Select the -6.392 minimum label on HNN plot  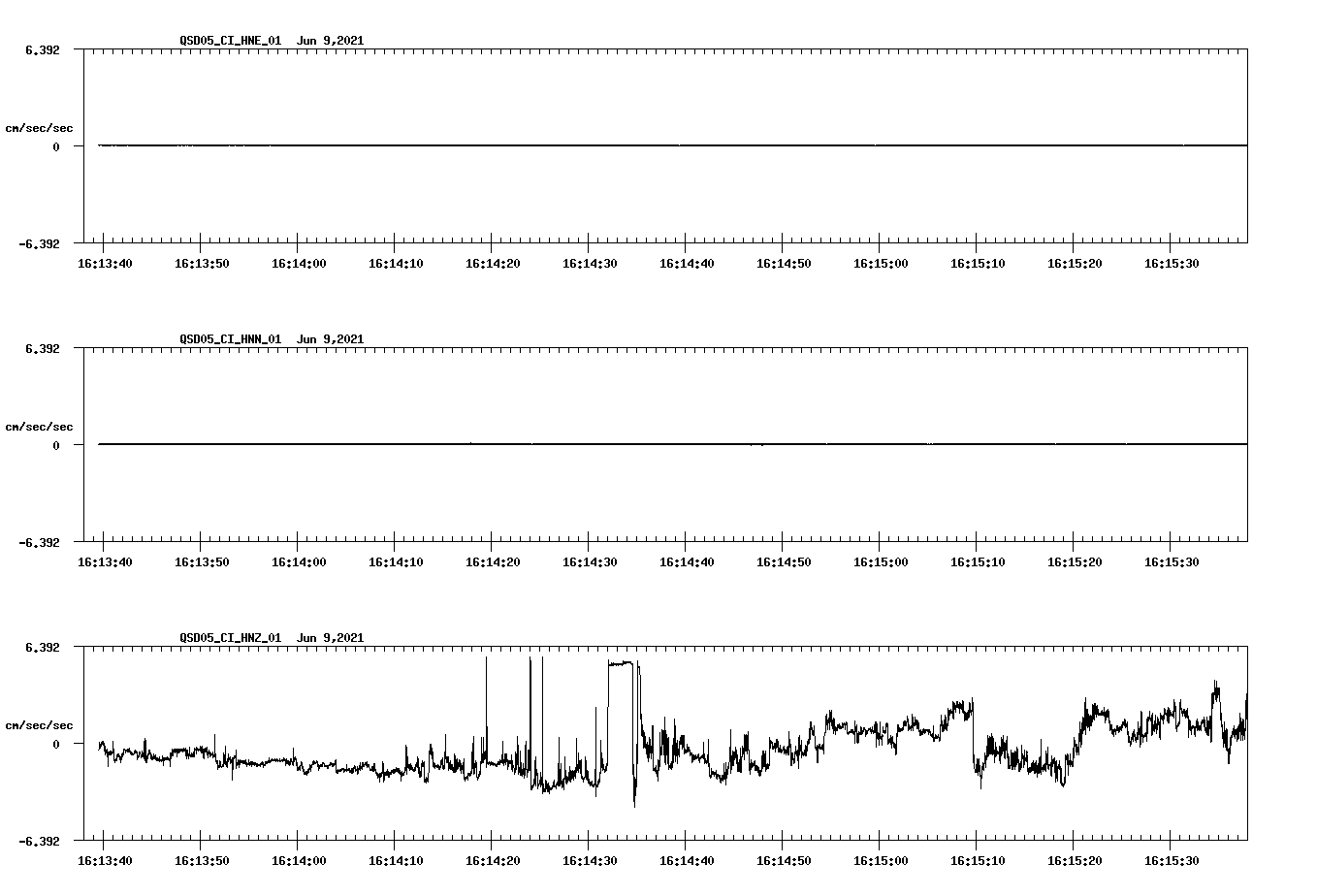39,542
